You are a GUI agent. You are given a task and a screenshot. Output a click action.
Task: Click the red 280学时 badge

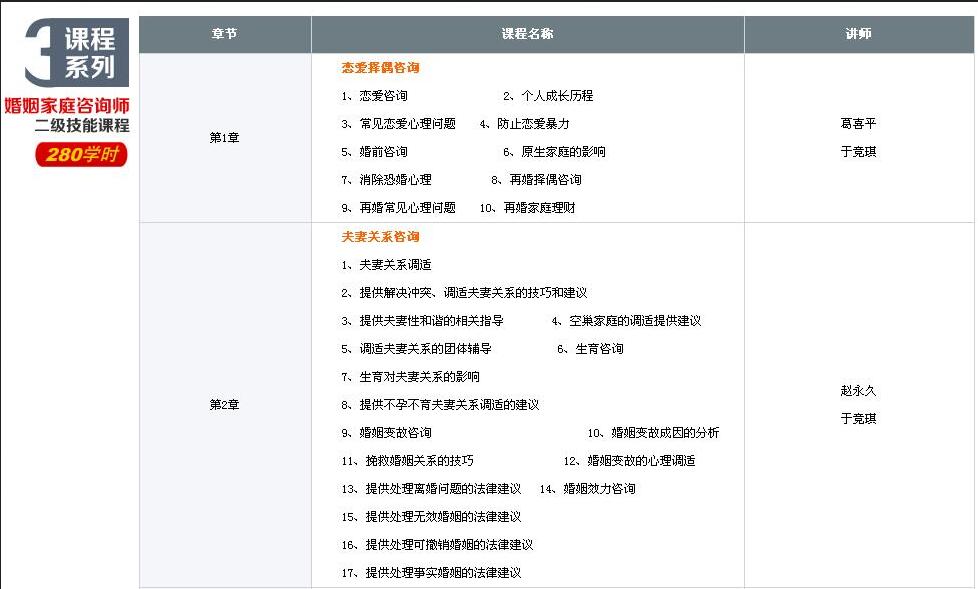coord(81,155)
